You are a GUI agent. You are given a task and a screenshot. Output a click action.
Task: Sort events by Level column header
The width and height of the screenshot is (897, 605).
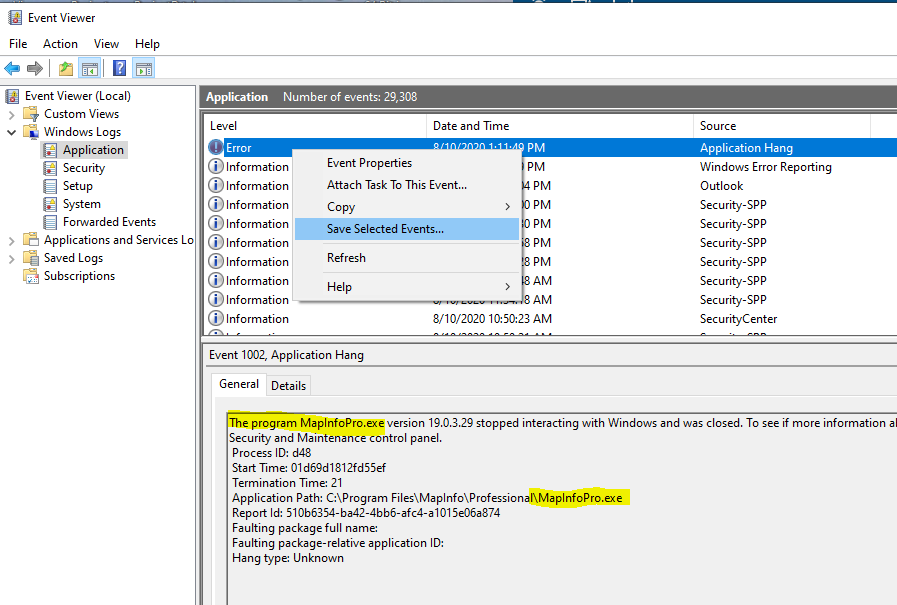tap(315, 126)
